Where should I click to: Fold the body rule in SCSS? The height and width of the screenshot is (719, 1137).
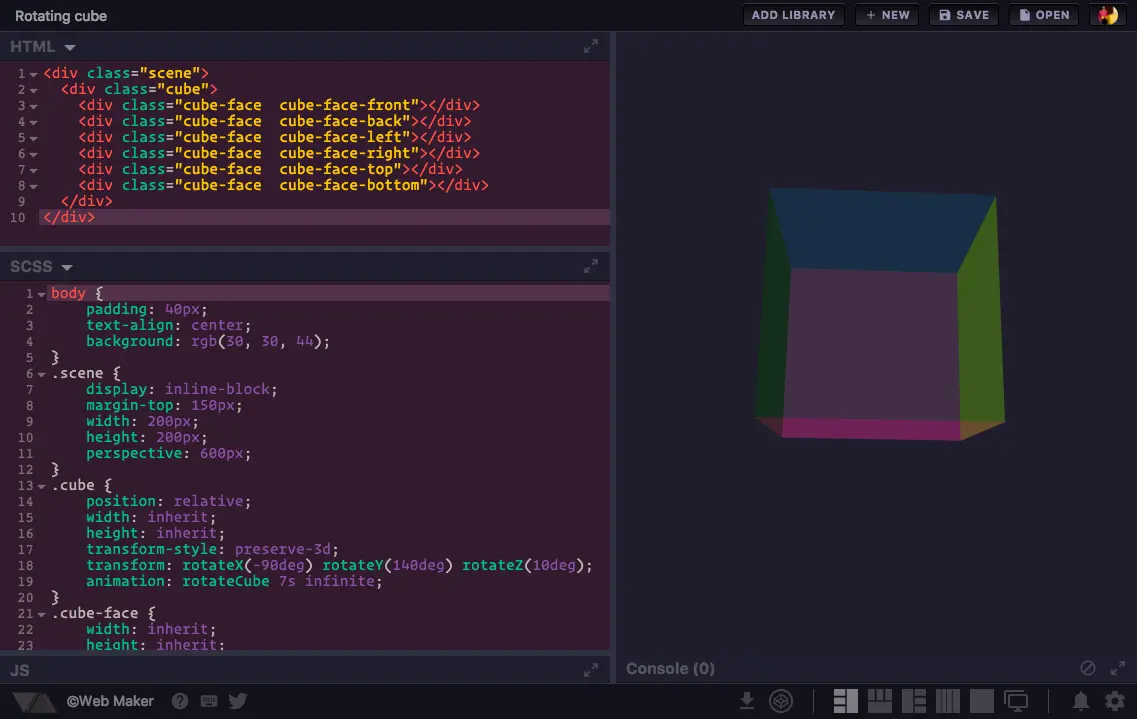(x=41, y=294)
